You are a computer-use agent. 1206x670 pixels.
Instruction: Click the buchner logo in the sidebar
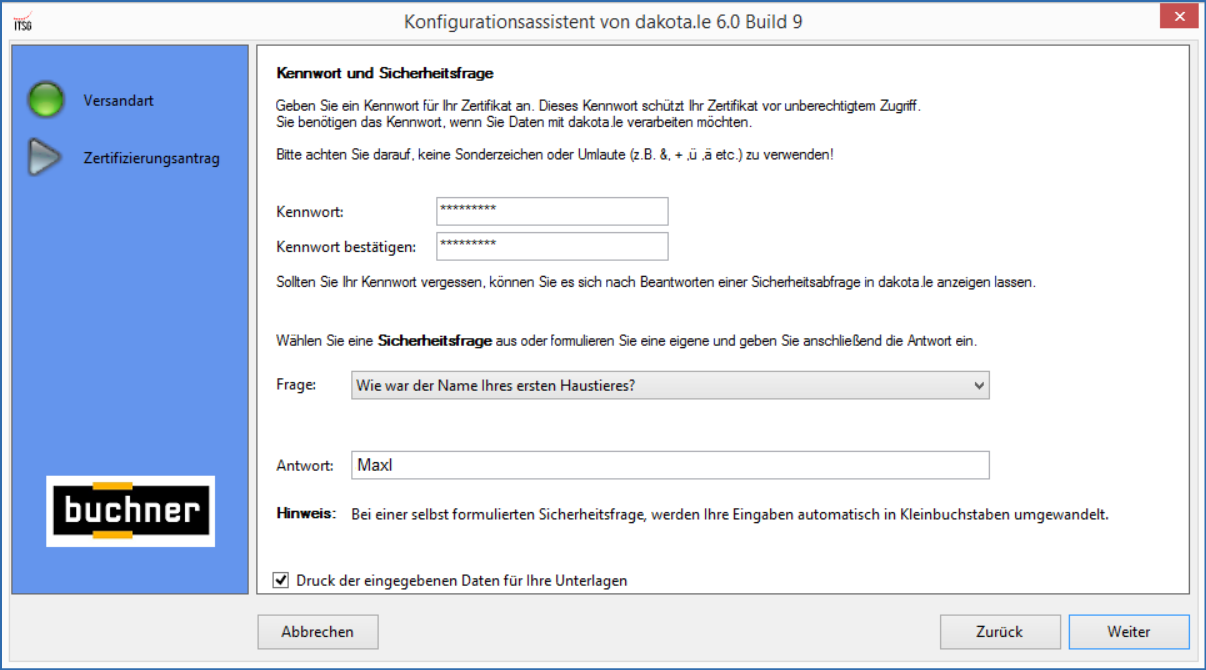pyautogui.click(x=129, y=512)
